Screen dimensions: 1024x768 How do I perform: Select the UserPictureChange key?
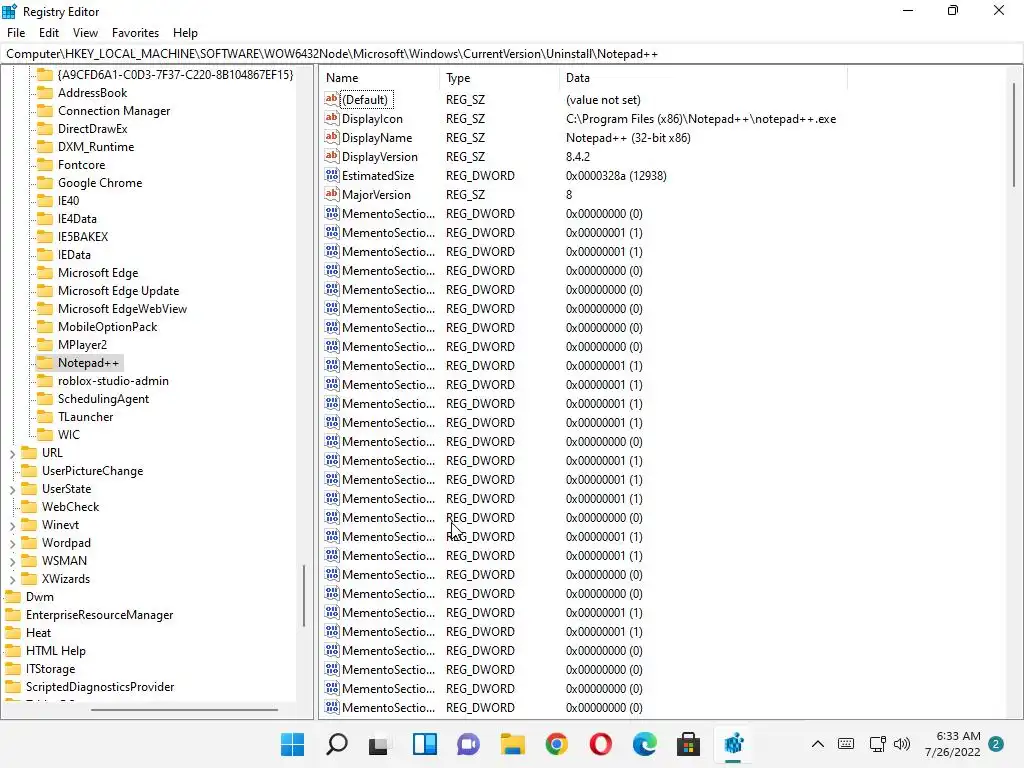[x=92, y=471]
